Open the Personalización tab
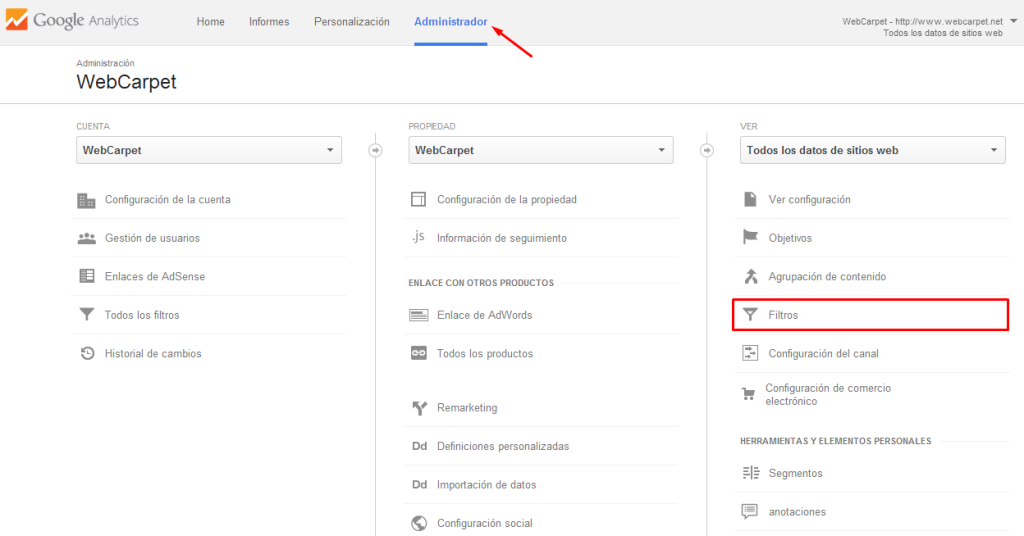The image size is (1024, 536). point(351,22)
